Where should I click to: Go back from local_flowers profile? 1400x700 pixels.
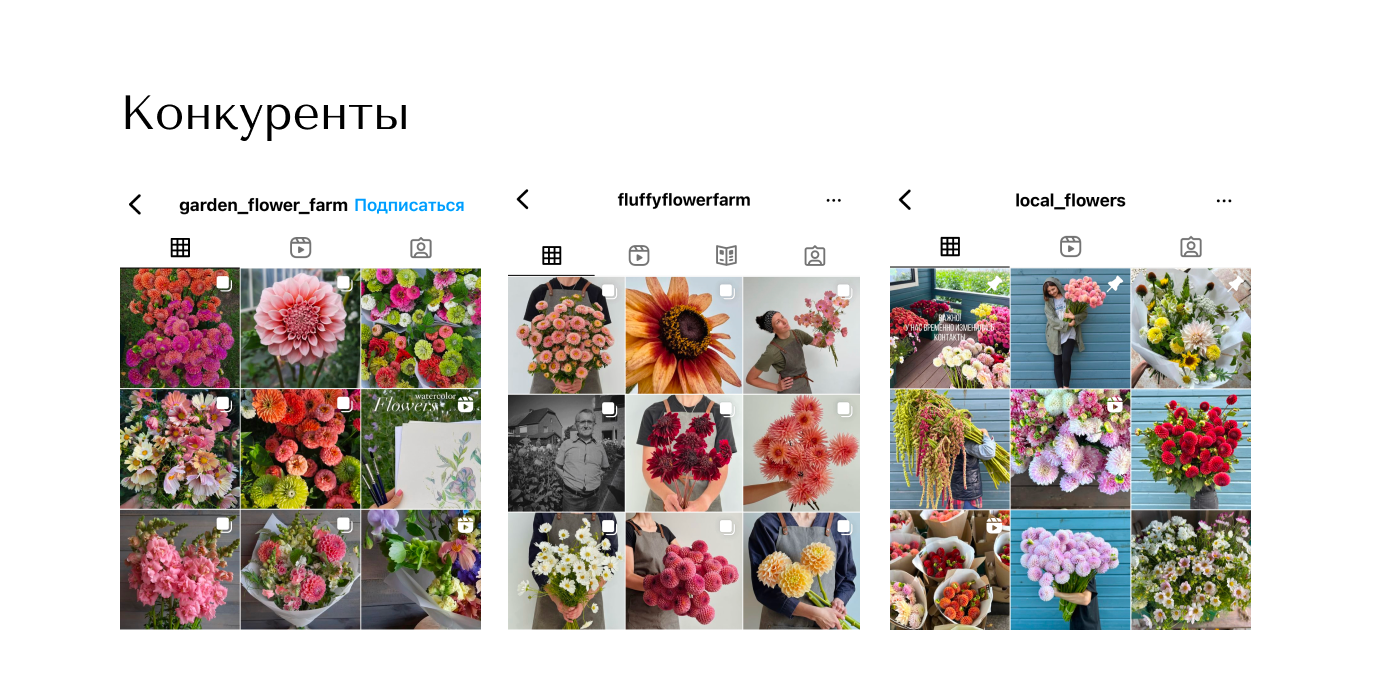(905, 200)
